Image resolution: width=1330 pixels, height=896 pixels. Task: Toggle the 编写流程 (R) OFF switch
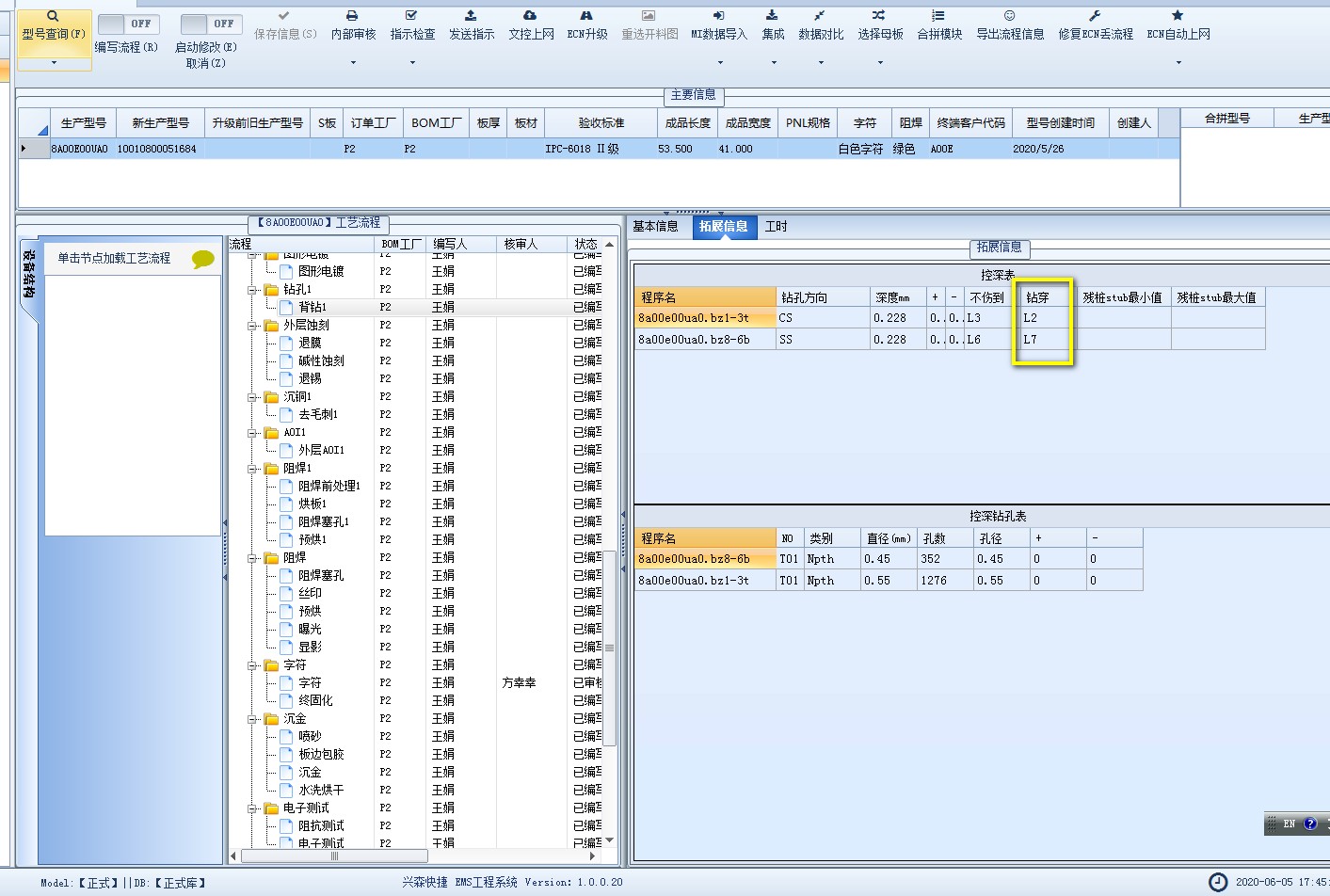[x=129, y=24]
